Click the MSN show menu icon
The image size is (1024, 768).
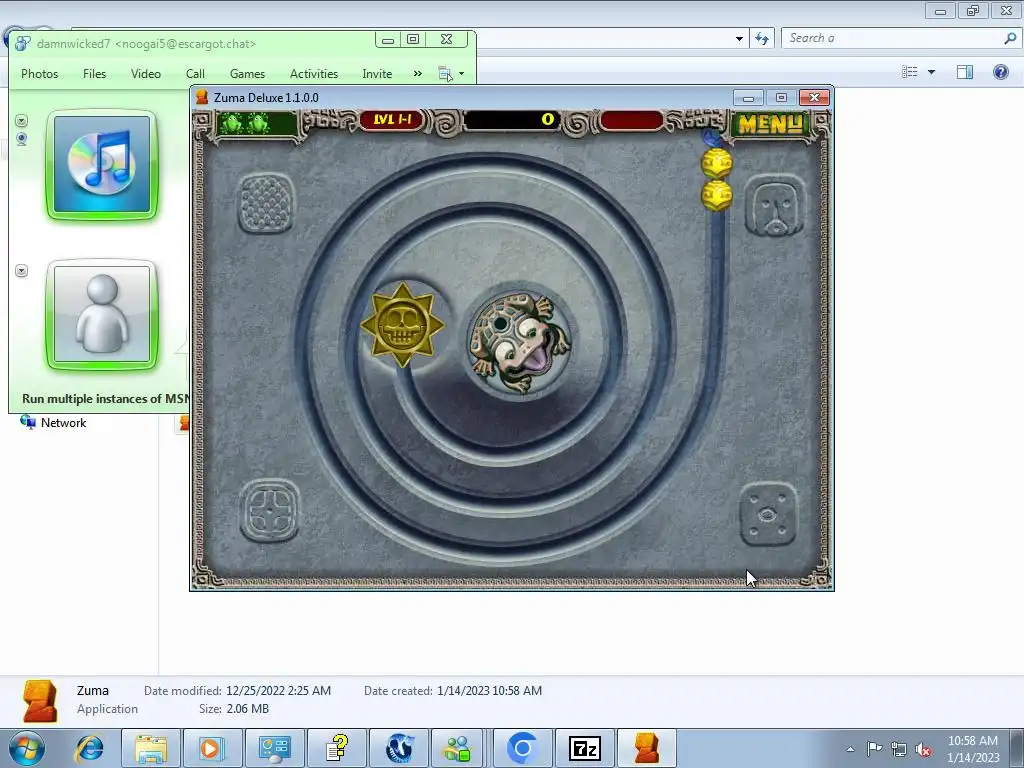445,74
